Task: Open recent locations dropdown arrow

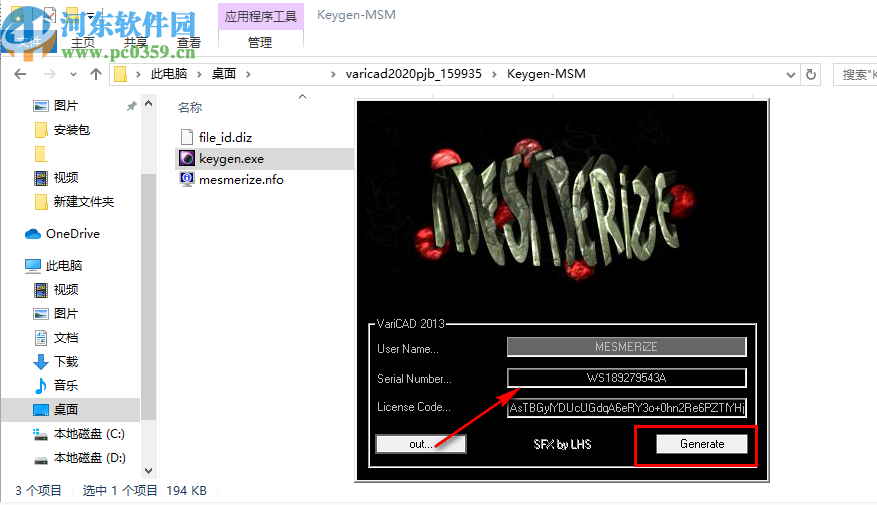Action: point(73,74)
